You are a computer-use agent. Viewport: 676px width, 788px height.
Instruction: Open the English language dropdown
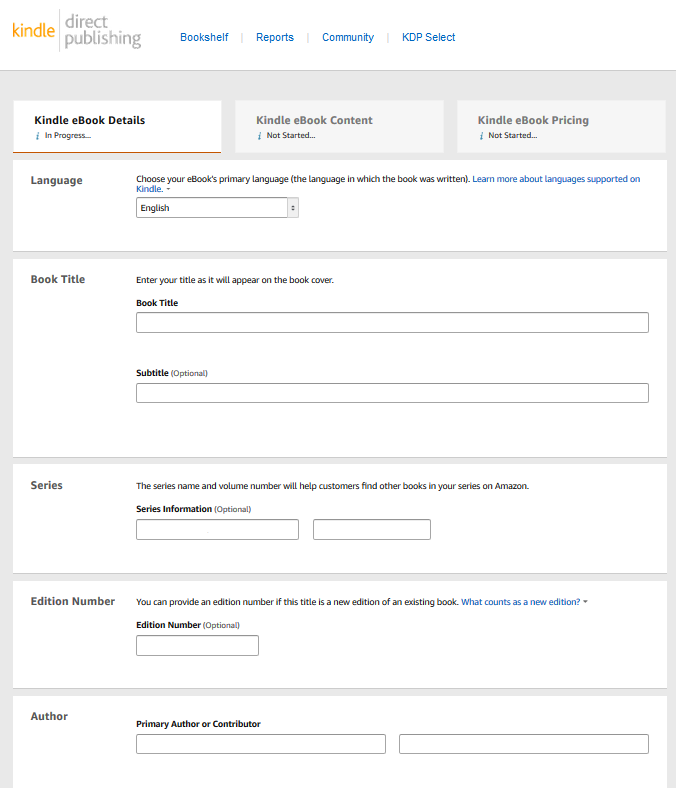(217, 208)
